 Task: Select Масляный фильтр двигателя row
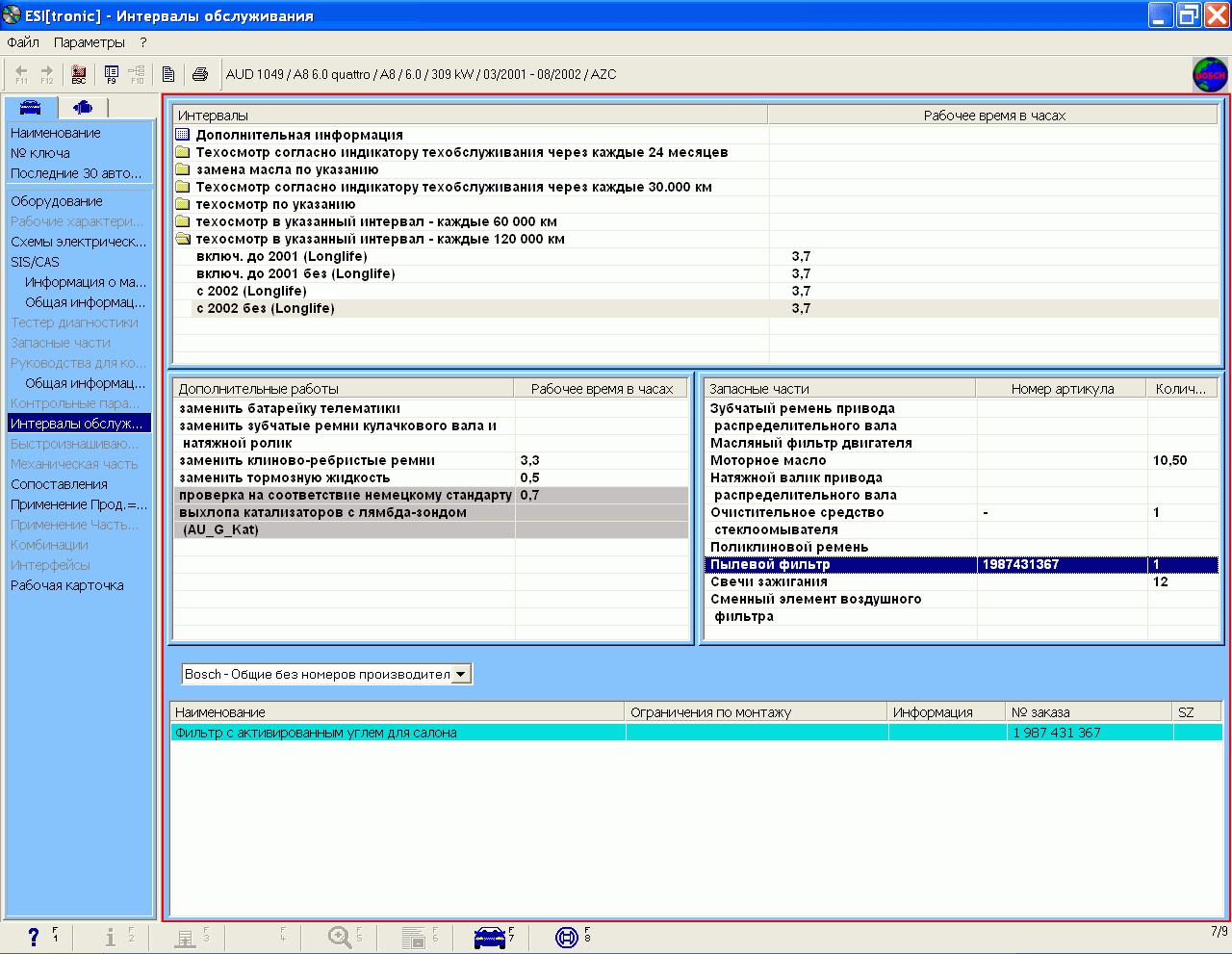point(962,443)
